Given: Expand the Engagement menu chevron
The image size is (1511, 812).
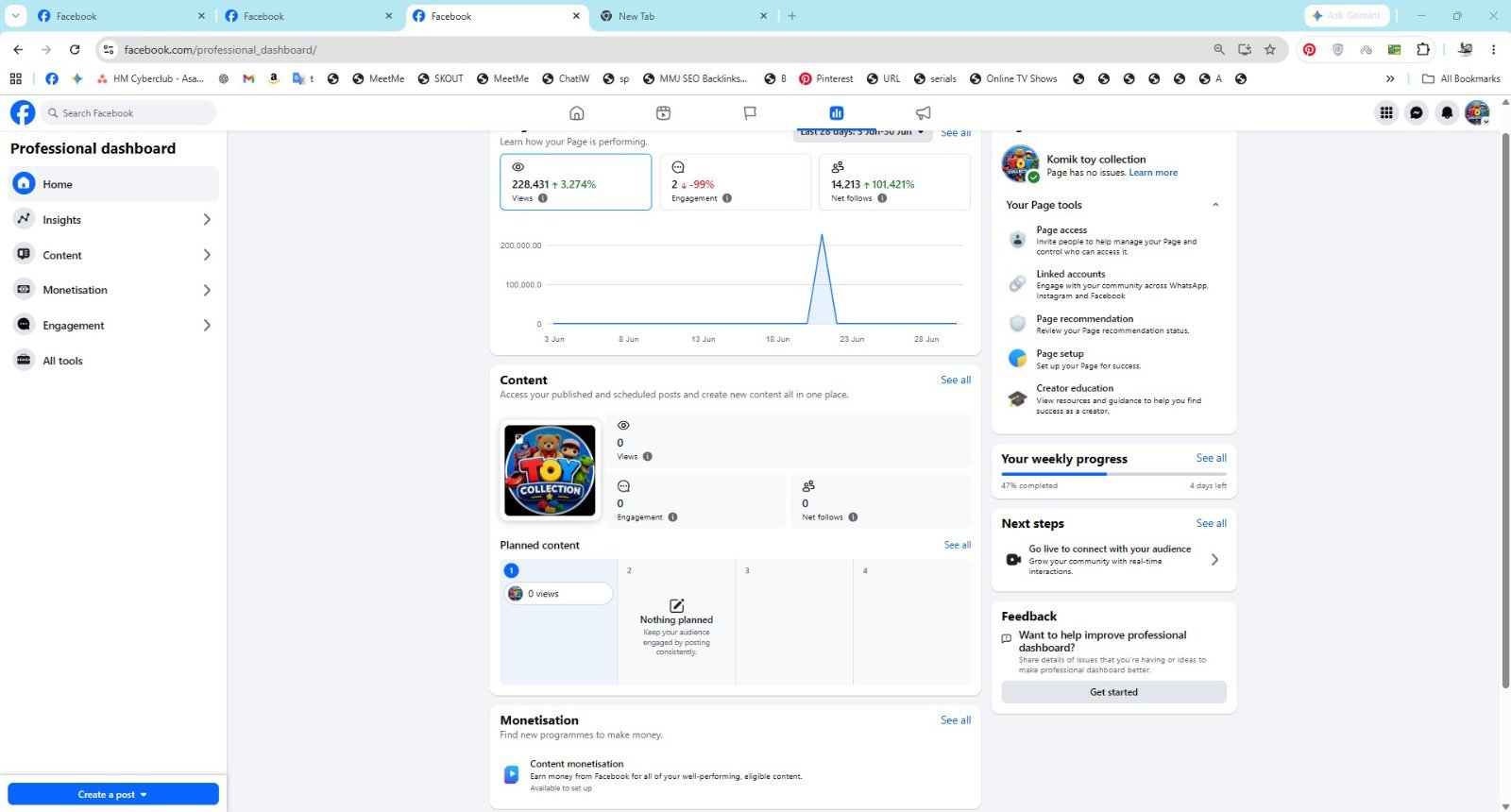Looking at the screenshot, I should click(207, 325).
